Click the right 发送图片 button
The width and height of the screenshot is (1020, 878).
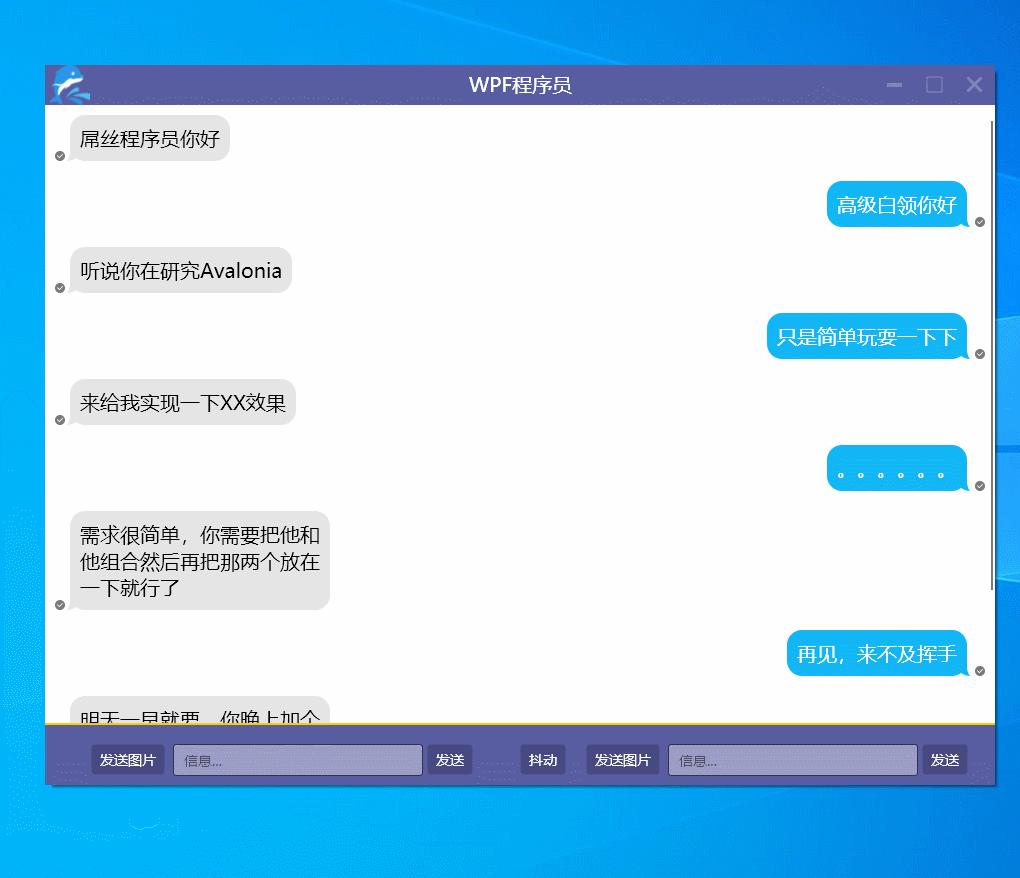pyautogui.click(x=623, y=760)
